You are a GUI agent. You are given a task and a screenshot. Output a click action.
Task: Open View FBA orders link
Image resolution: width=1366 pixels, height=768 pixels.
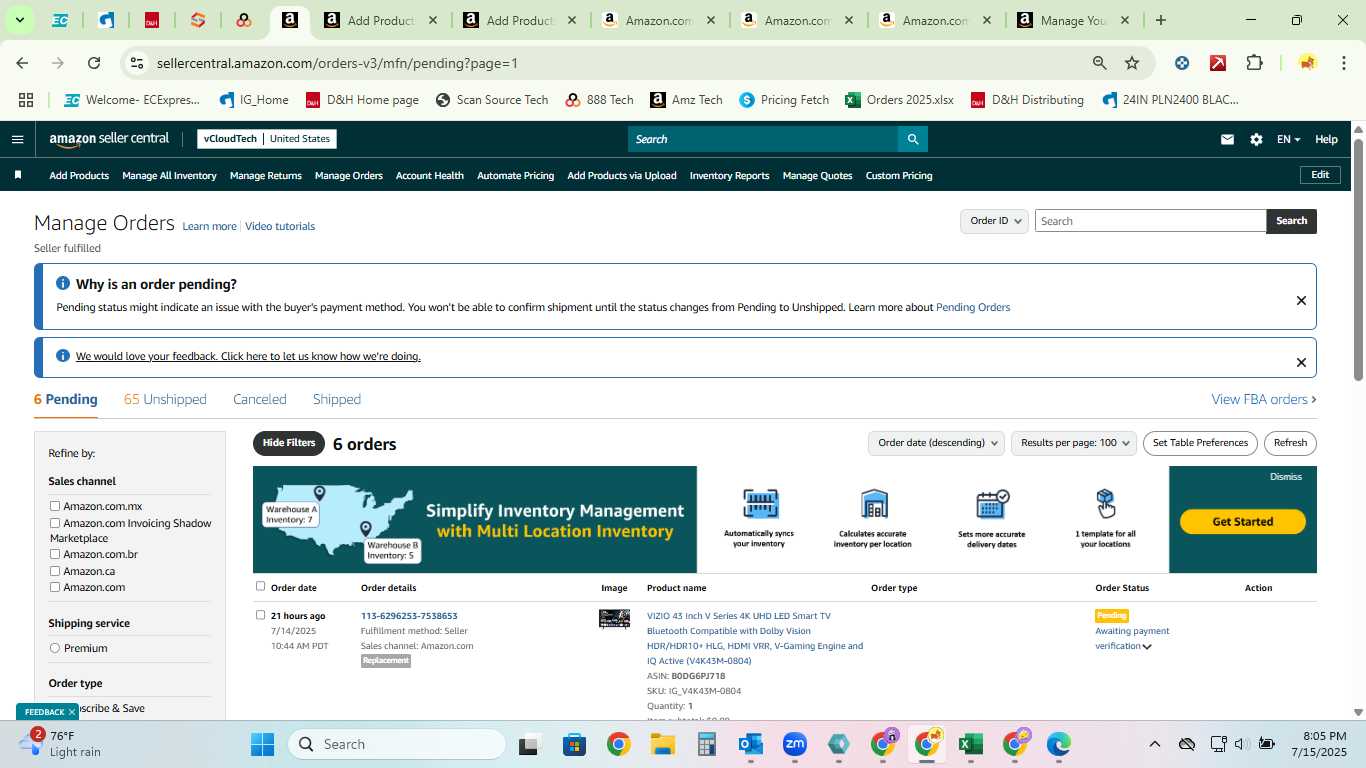coord(1264,399)
